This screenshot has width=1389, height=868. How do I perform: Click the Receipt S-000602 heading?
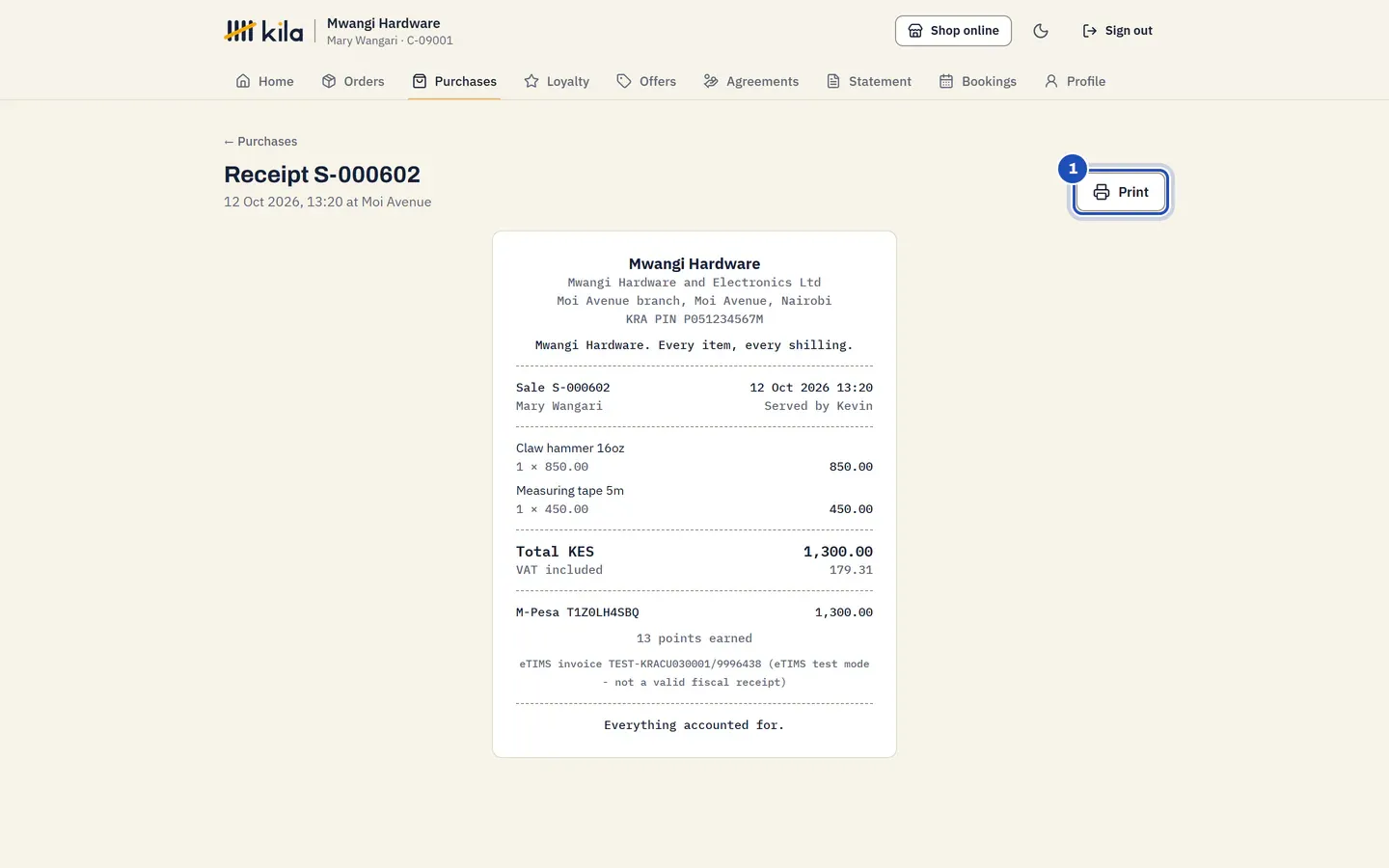click(x=322, y=175)
